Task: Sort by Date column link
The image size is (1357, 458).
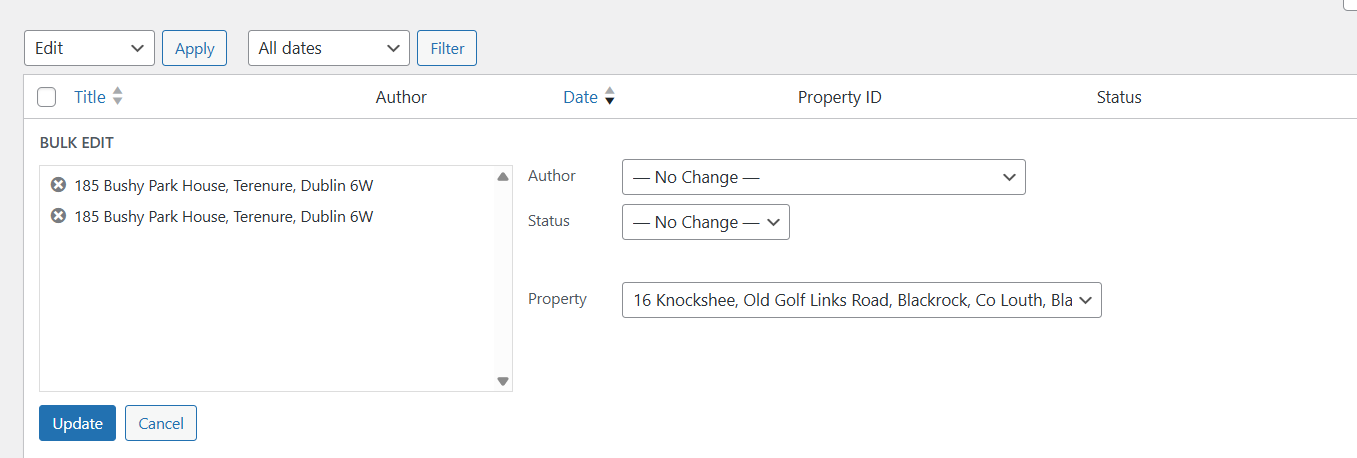Action: point(580,97)
